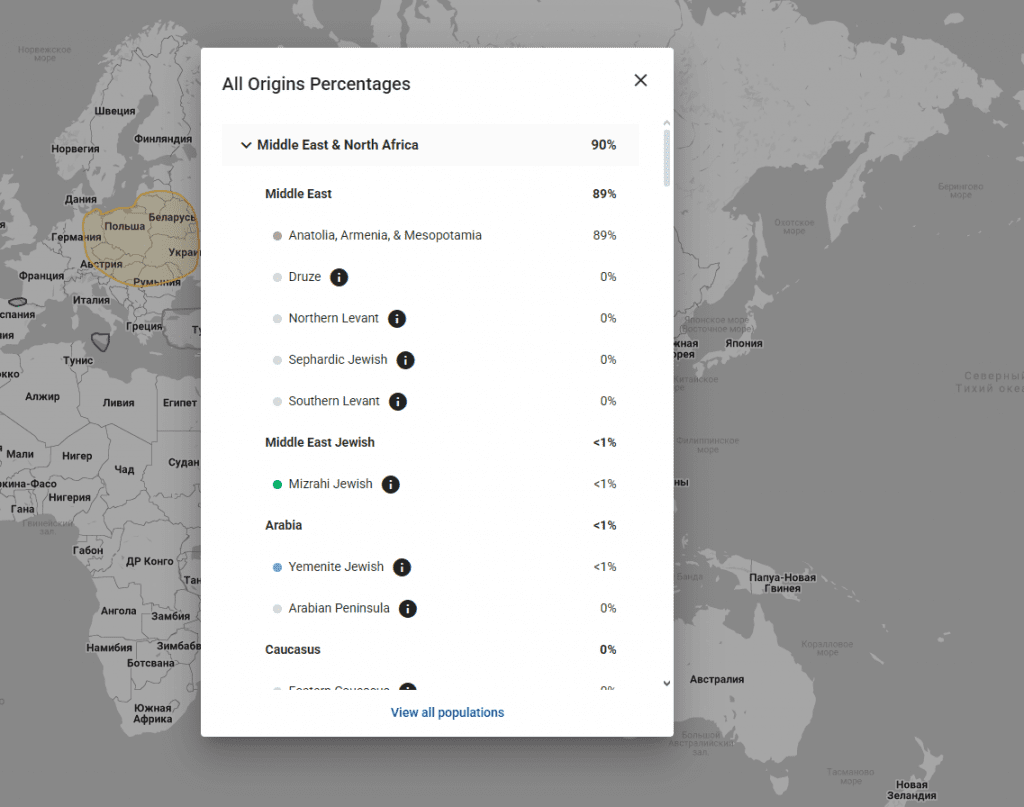View Mizrahi Jewish info icon
This screenshot has height=807, width=1024.
click(391, 485)
